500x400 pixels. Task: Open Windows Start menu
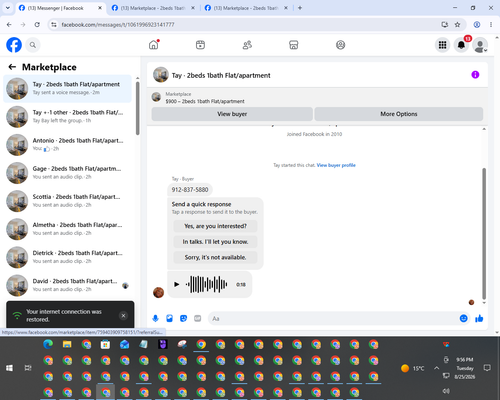pos(9,368)
